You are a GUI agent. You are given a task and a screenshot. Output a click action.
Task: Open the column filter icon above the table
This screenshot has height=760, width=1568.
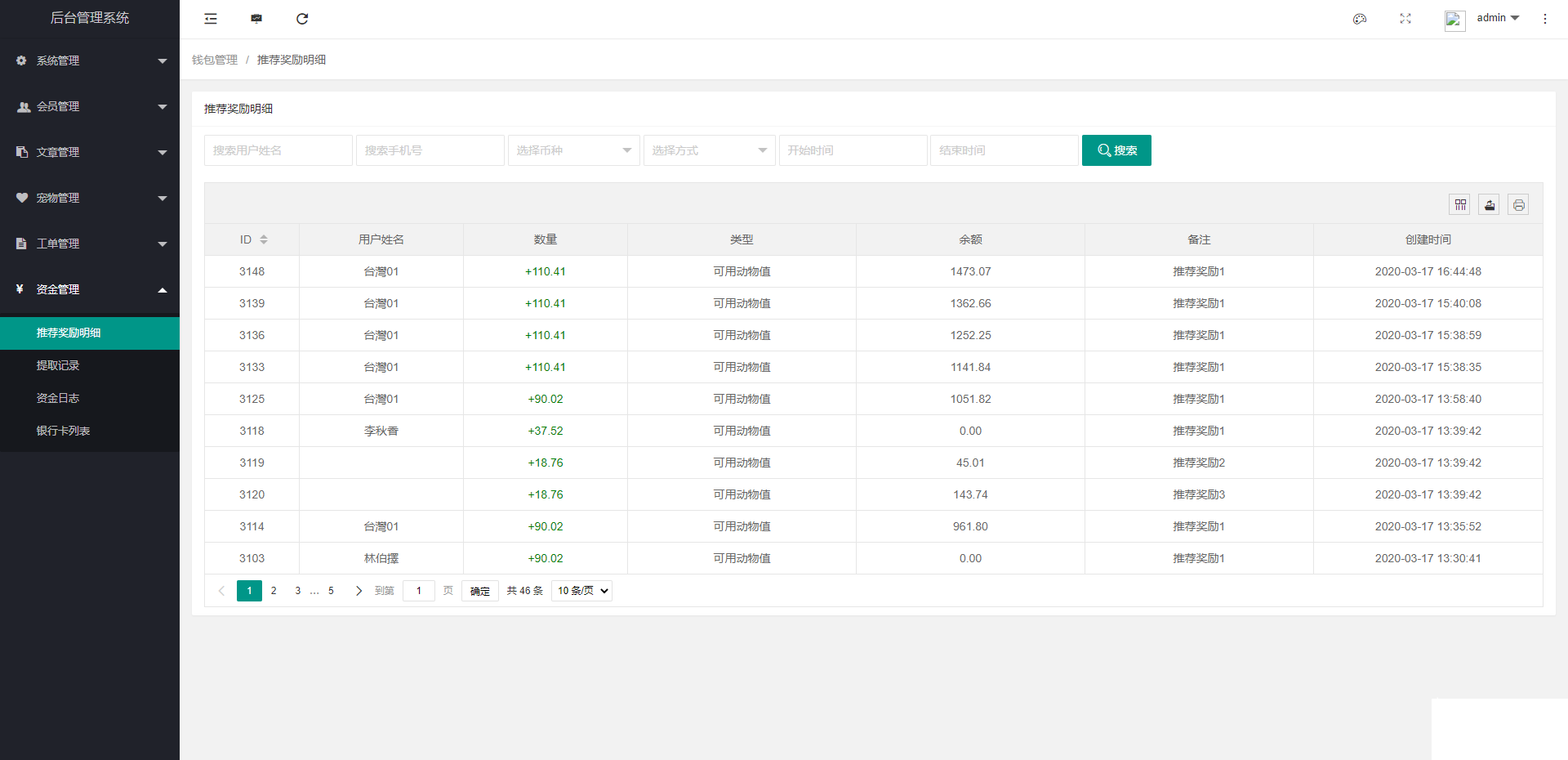(1460, 205)
